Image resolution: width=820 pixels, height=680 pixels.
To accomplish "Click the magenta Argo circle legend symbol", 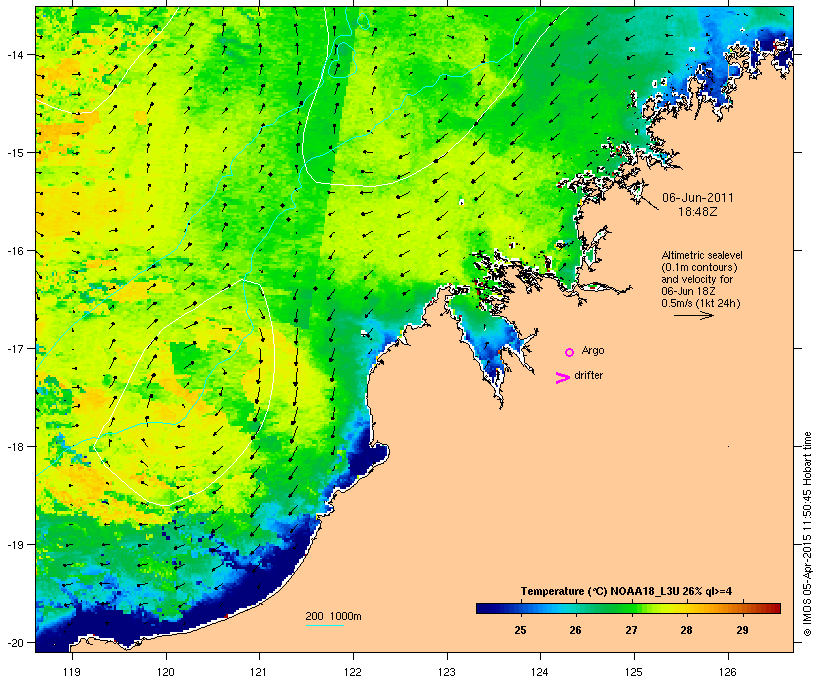I will [570, 352].
